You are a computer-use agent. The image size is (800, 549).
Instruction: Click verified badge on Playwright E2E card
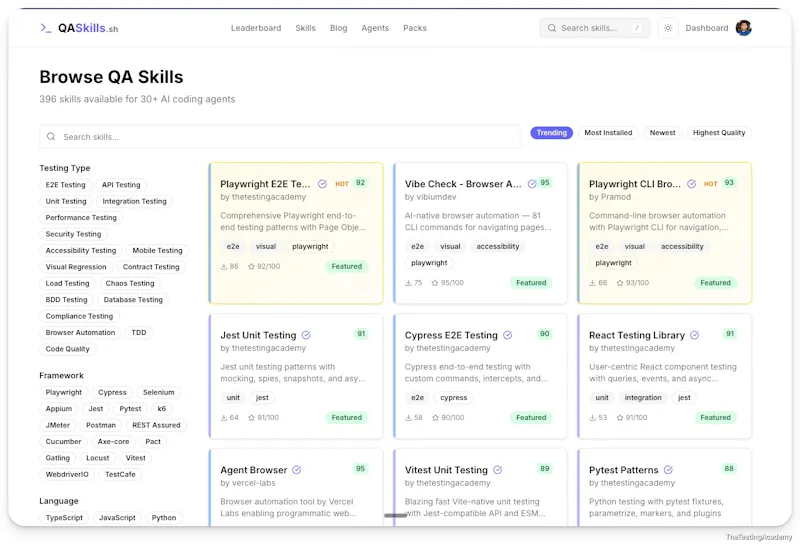click(x=322, y=184)
